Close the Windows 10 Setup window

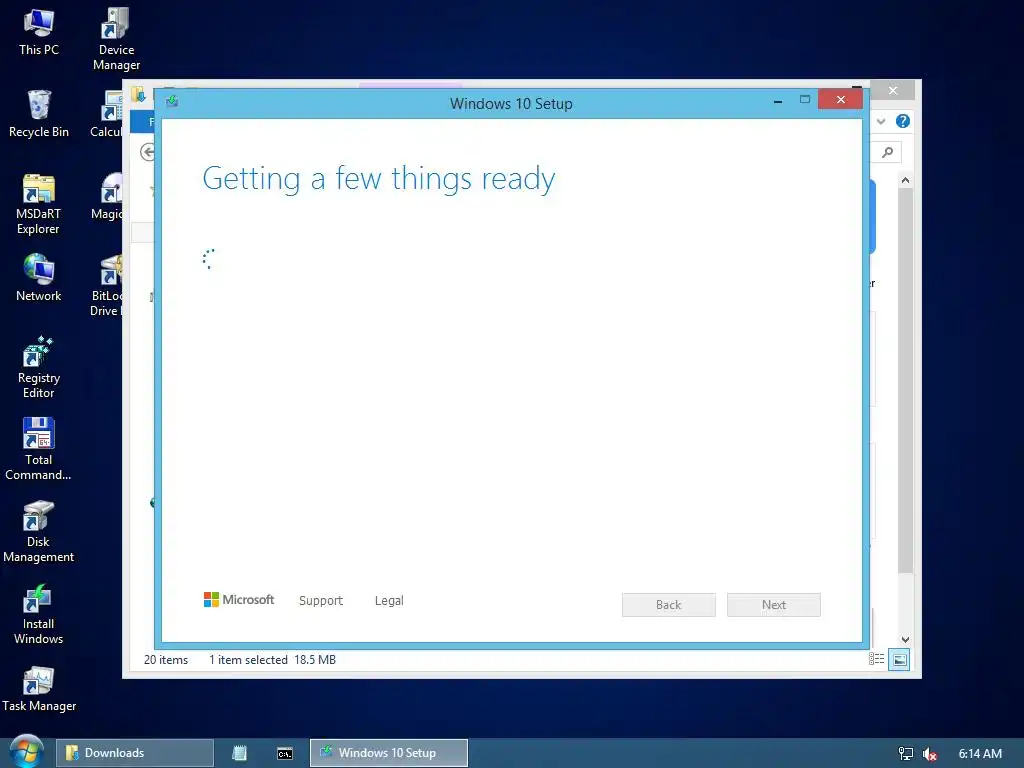point(840,99)
